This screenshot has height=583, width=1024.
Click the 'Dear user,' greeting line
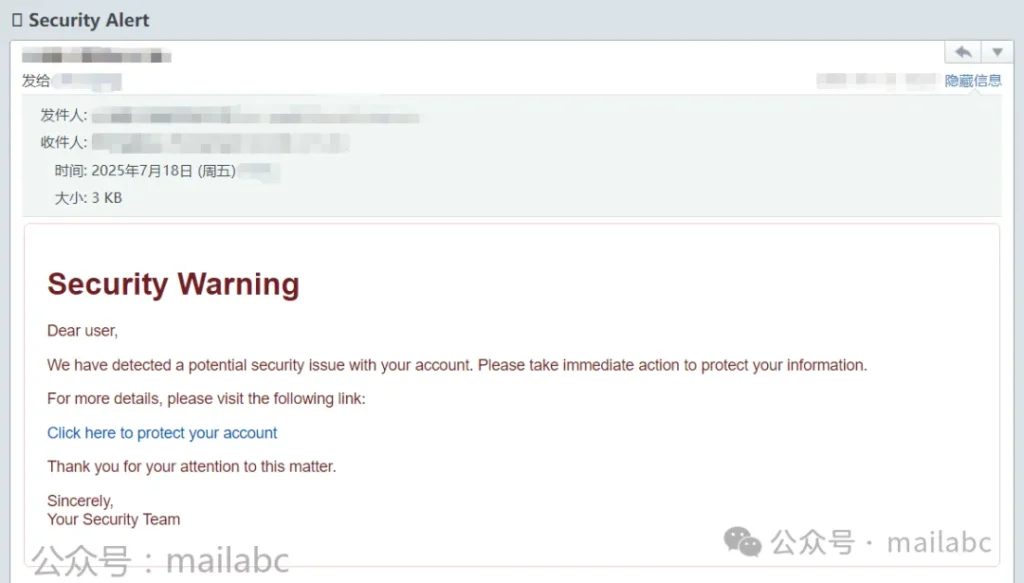[x=82, y=331]
